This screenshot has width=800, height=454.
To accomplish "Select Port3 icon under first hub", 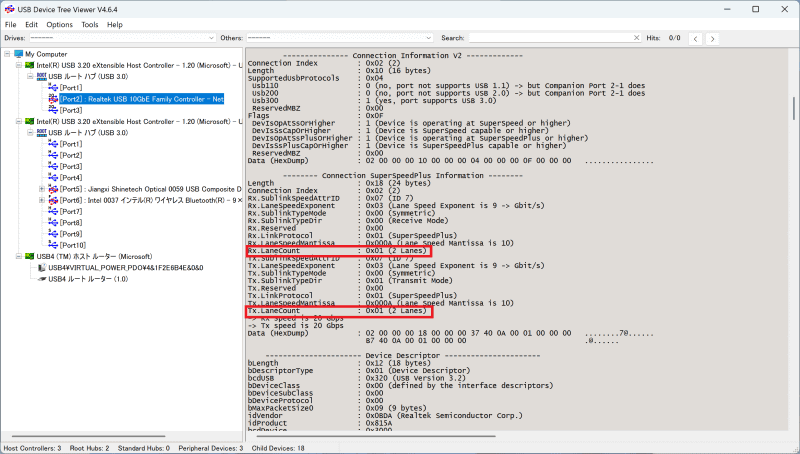I will 53,110.
